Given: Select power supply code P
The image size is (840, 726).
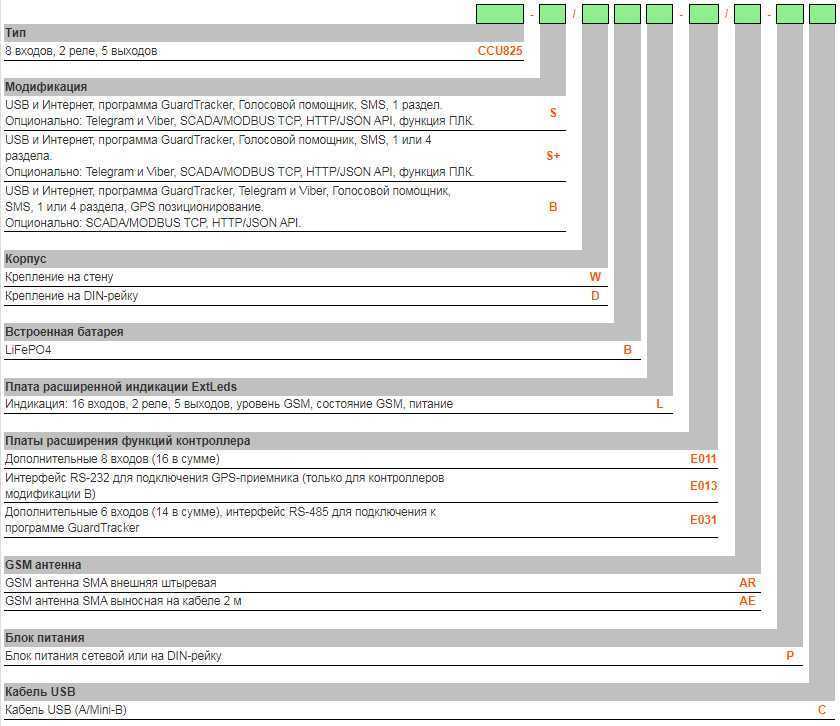Looking at the screenshot, I should [790, 656].
